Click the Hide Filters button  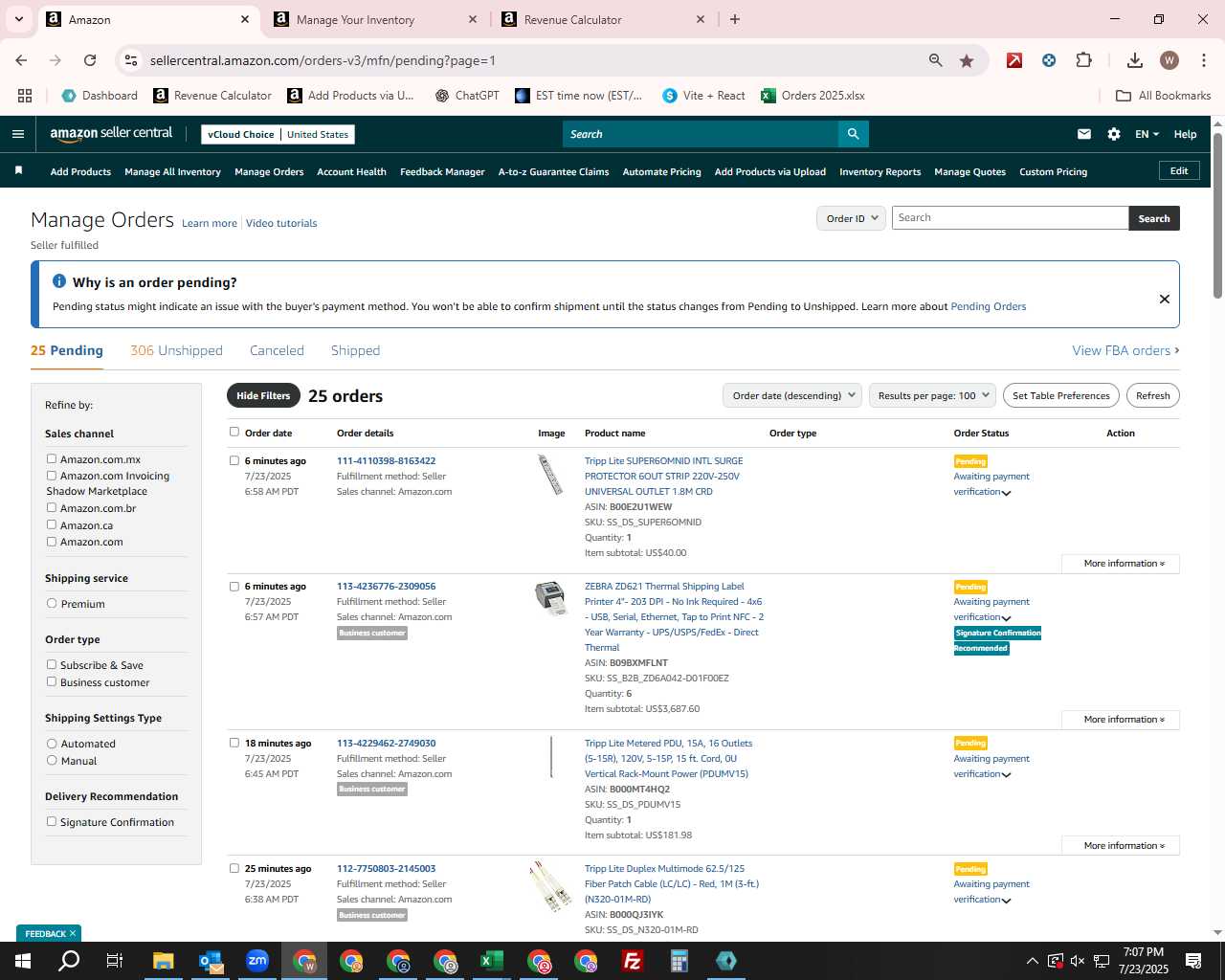click(x=263, y=395)
